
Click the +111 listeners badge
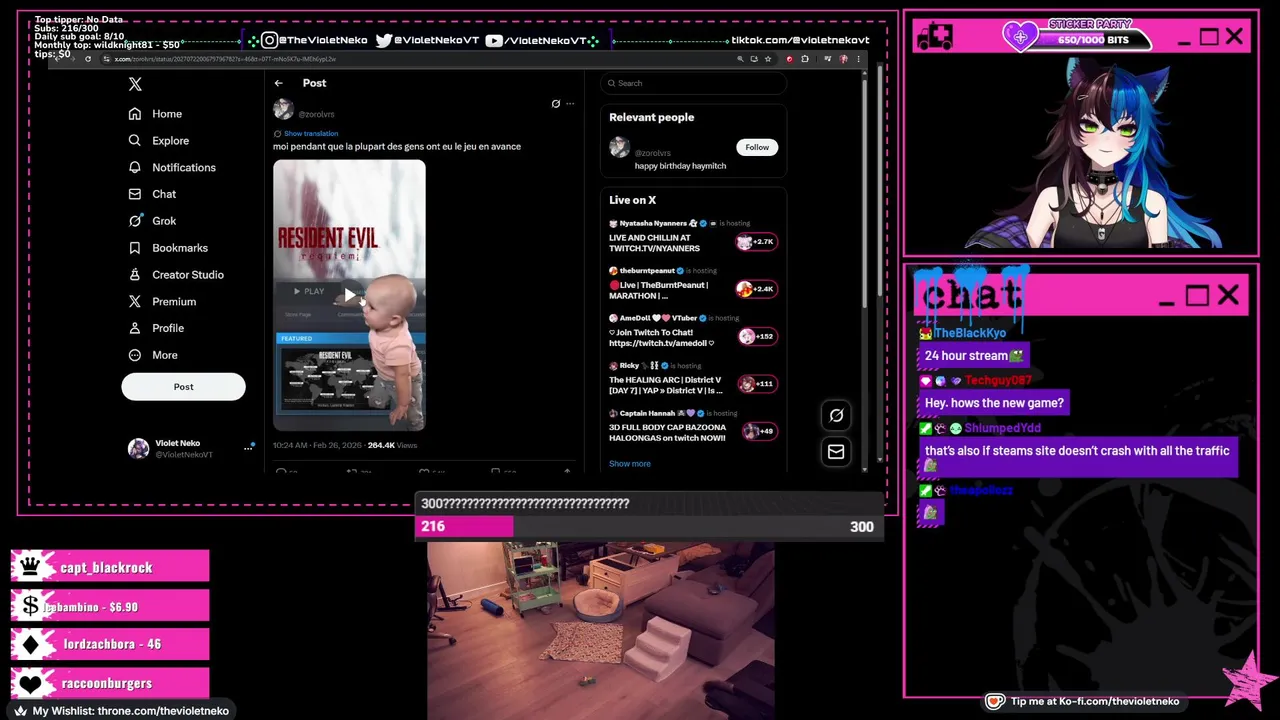(756, 384)
